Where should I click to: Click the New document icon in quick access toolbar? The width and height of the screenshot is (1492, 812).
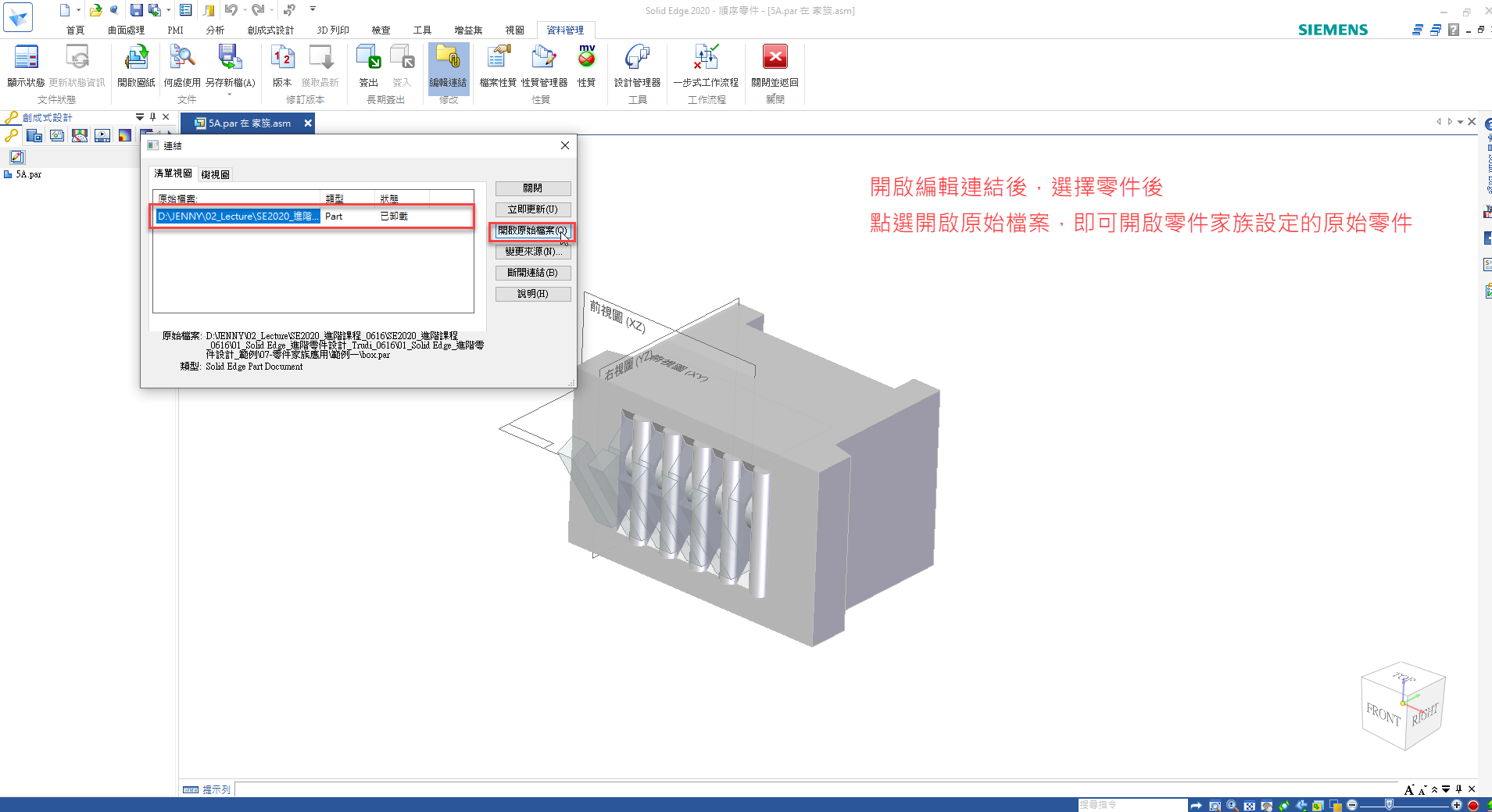tap(65, 10)
